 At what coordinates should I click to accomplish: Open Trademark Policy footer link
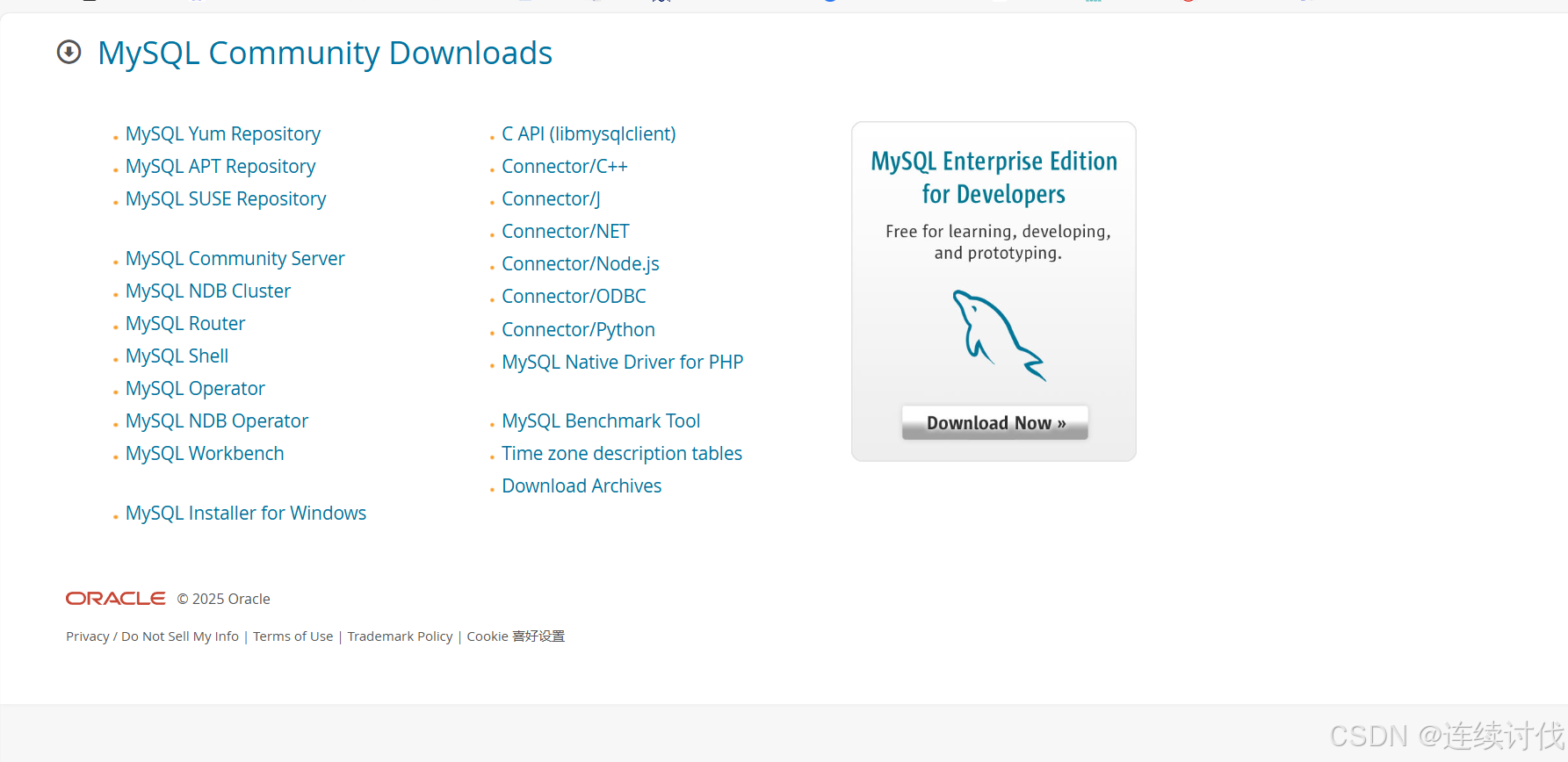400,636
